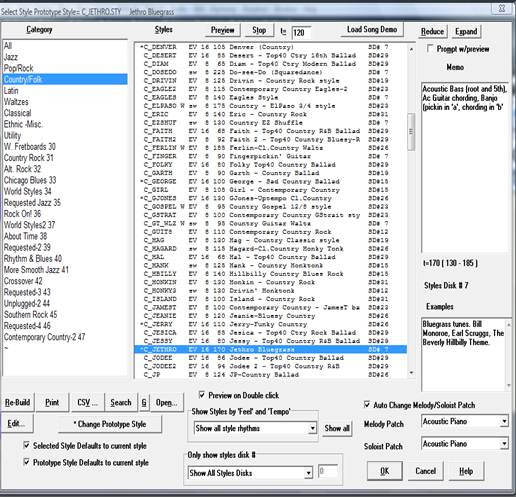Open the Melody Patch Acoustic Piano dropdown

(504, 421)
